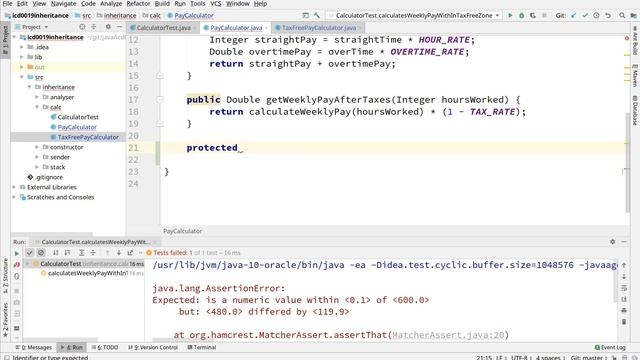Click fold marker on line 17
The height and width of the screenshot is (360, 640).
[160, 100]
